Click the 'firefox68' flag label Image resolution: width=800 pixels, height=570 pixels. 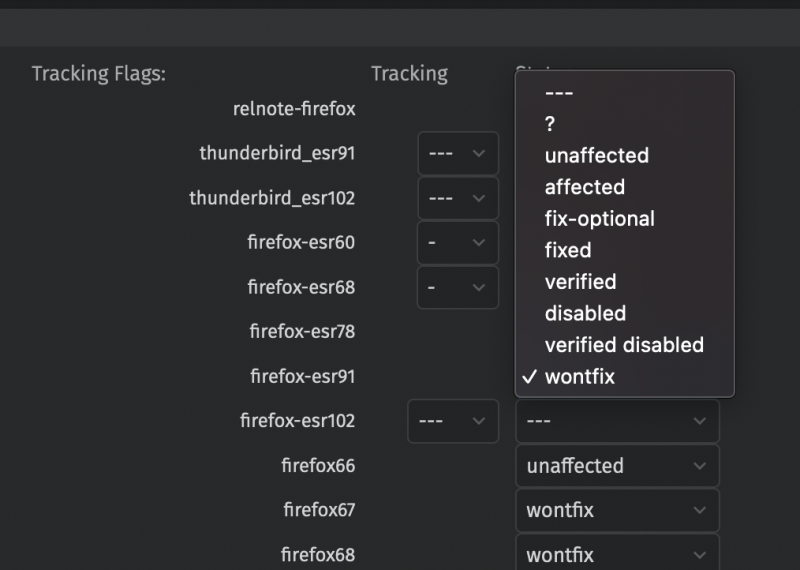click(x=318, y=555)
